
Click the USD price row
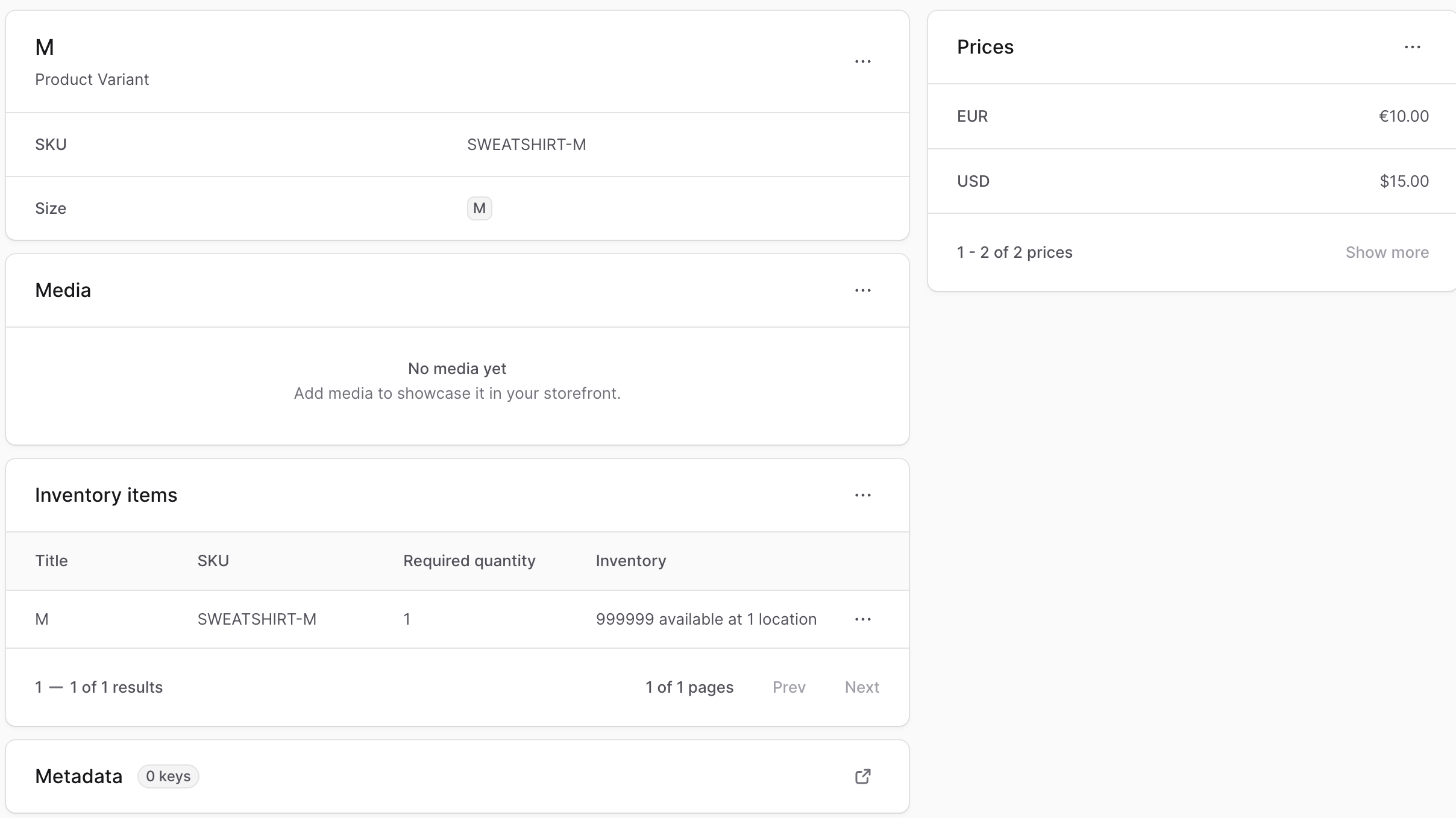[1192, 181]
